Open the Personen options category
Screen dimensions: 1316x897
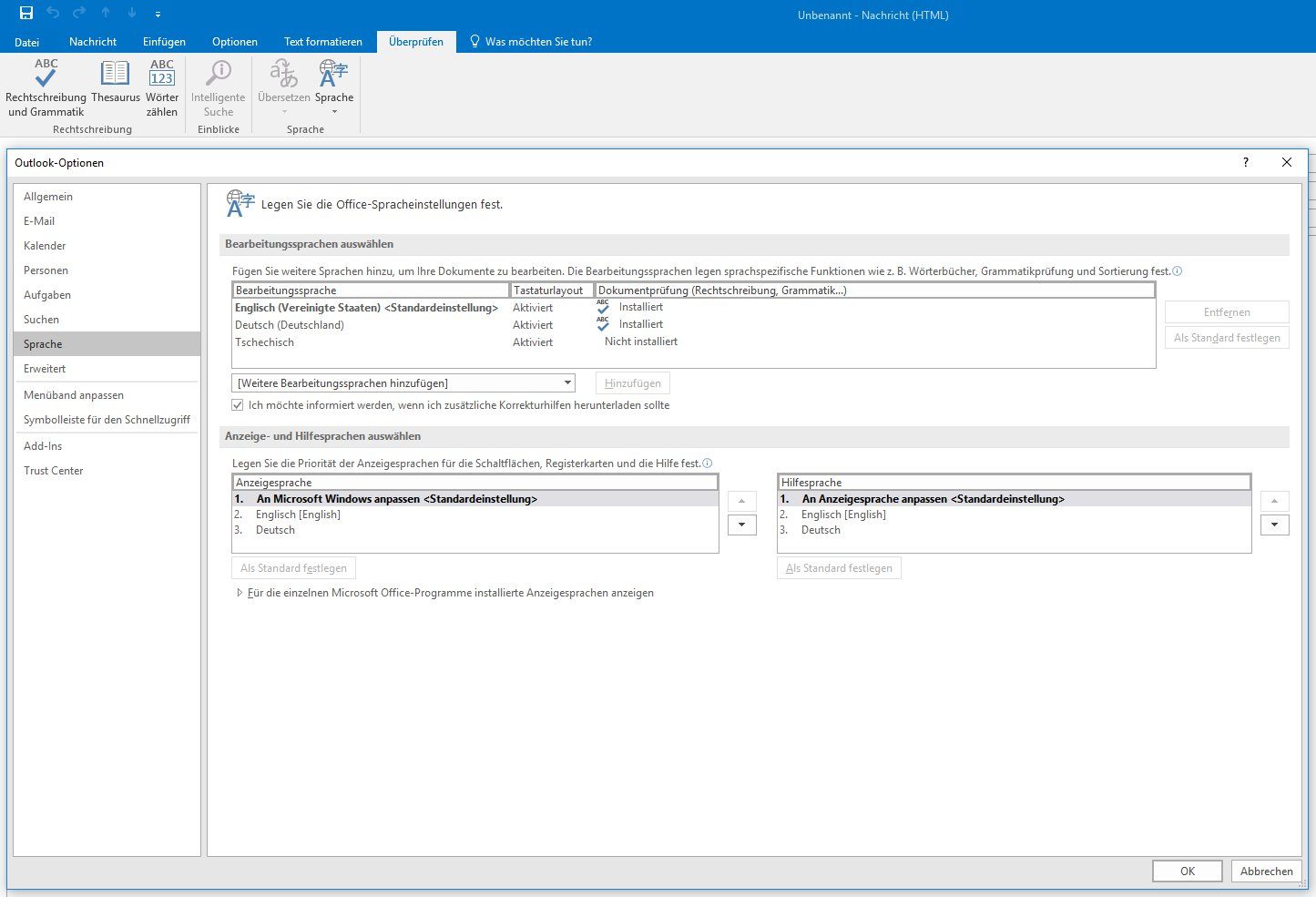click(107, 270)
